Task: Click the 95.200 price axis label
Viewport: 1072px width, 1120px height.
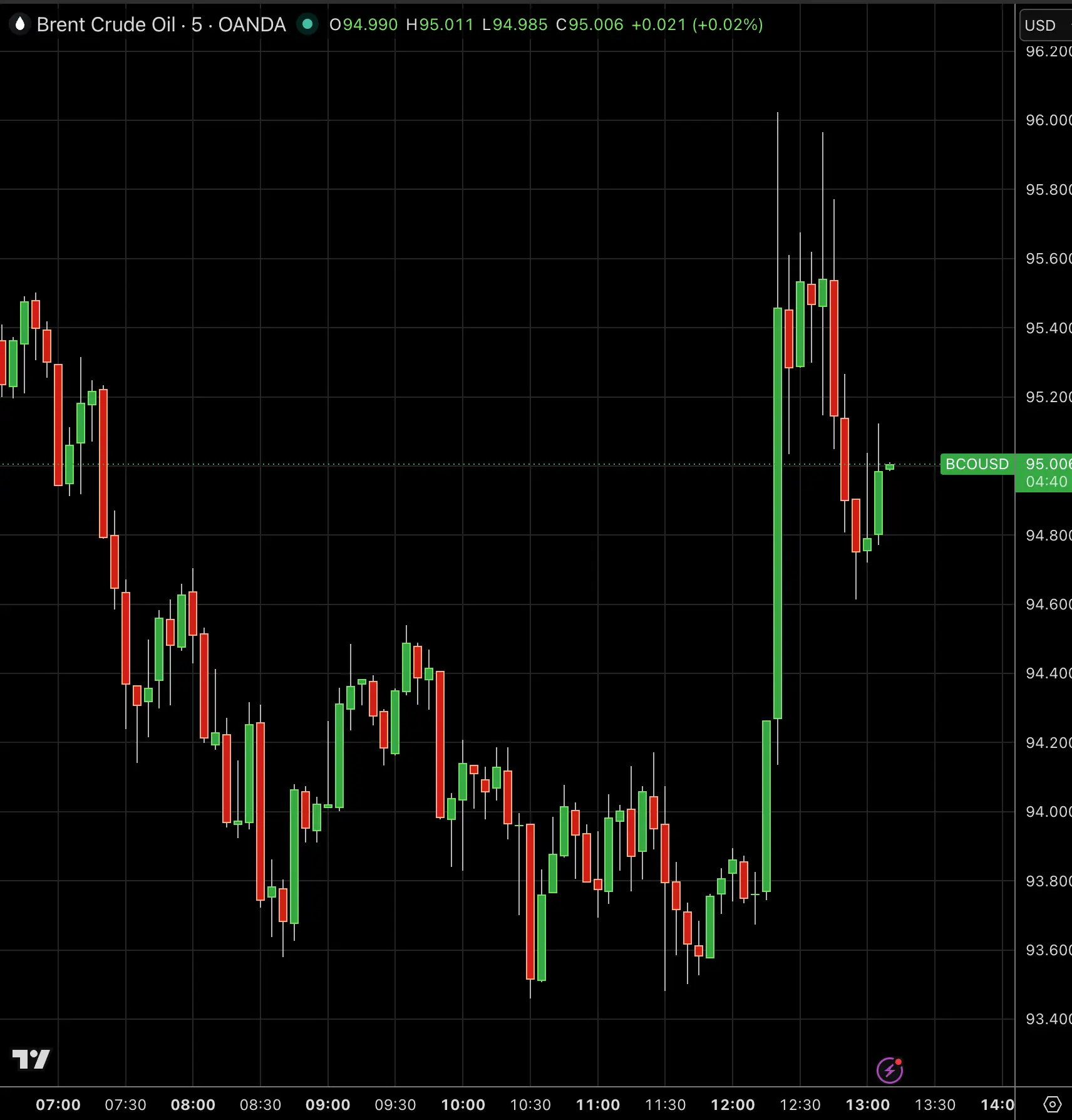Action: 1048,397
